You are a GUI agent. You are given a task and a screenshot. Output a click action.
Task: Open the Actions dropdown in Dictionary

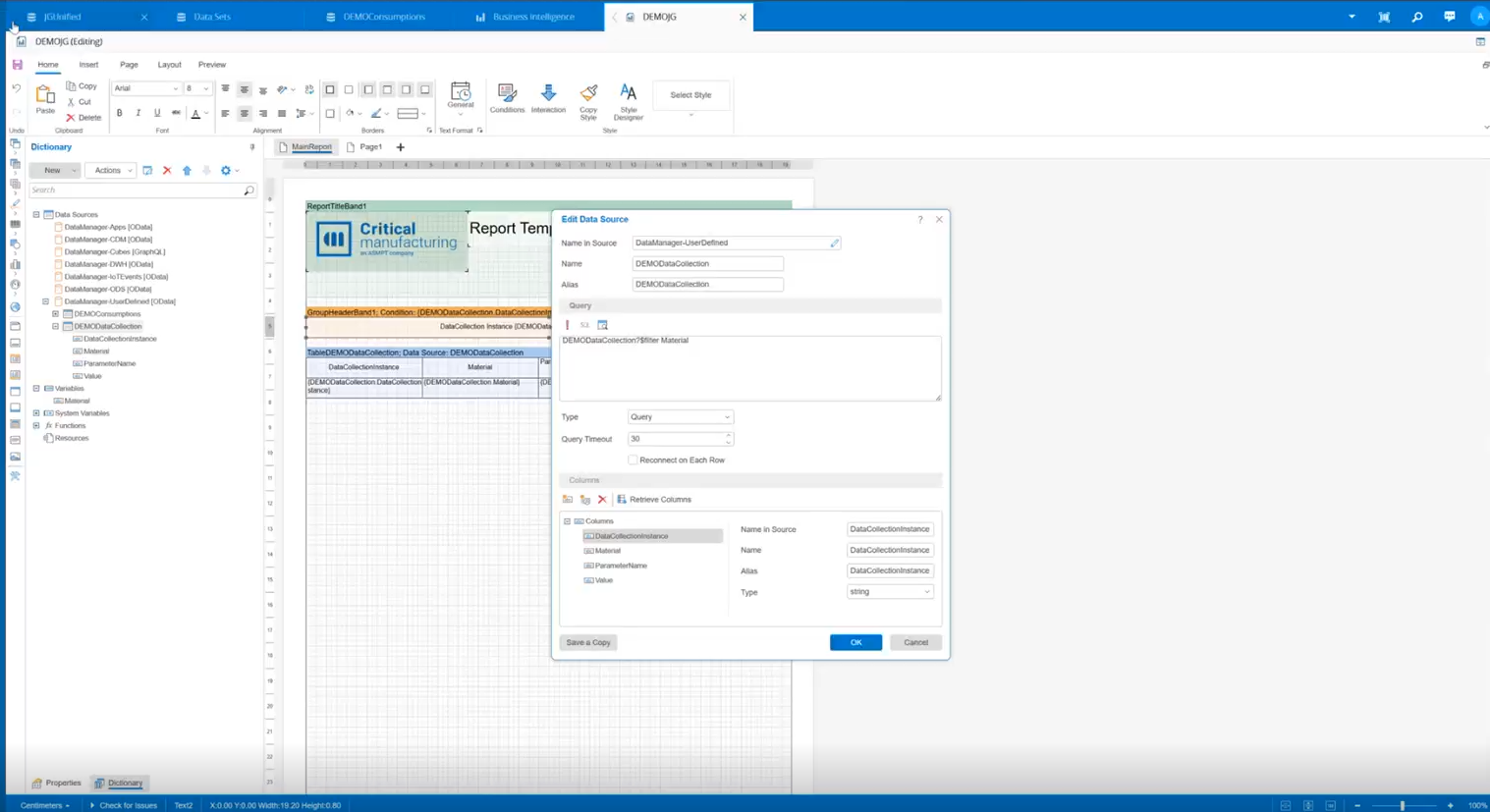109,171
